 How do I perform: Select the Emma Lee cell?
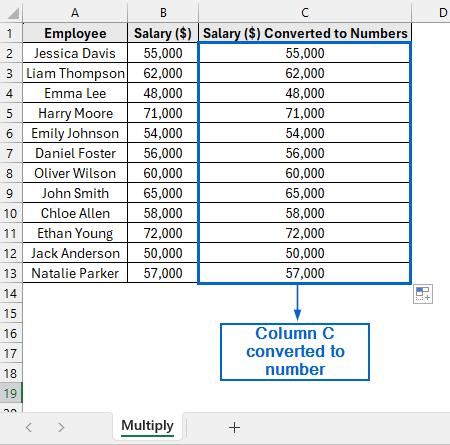click(75, 93)
